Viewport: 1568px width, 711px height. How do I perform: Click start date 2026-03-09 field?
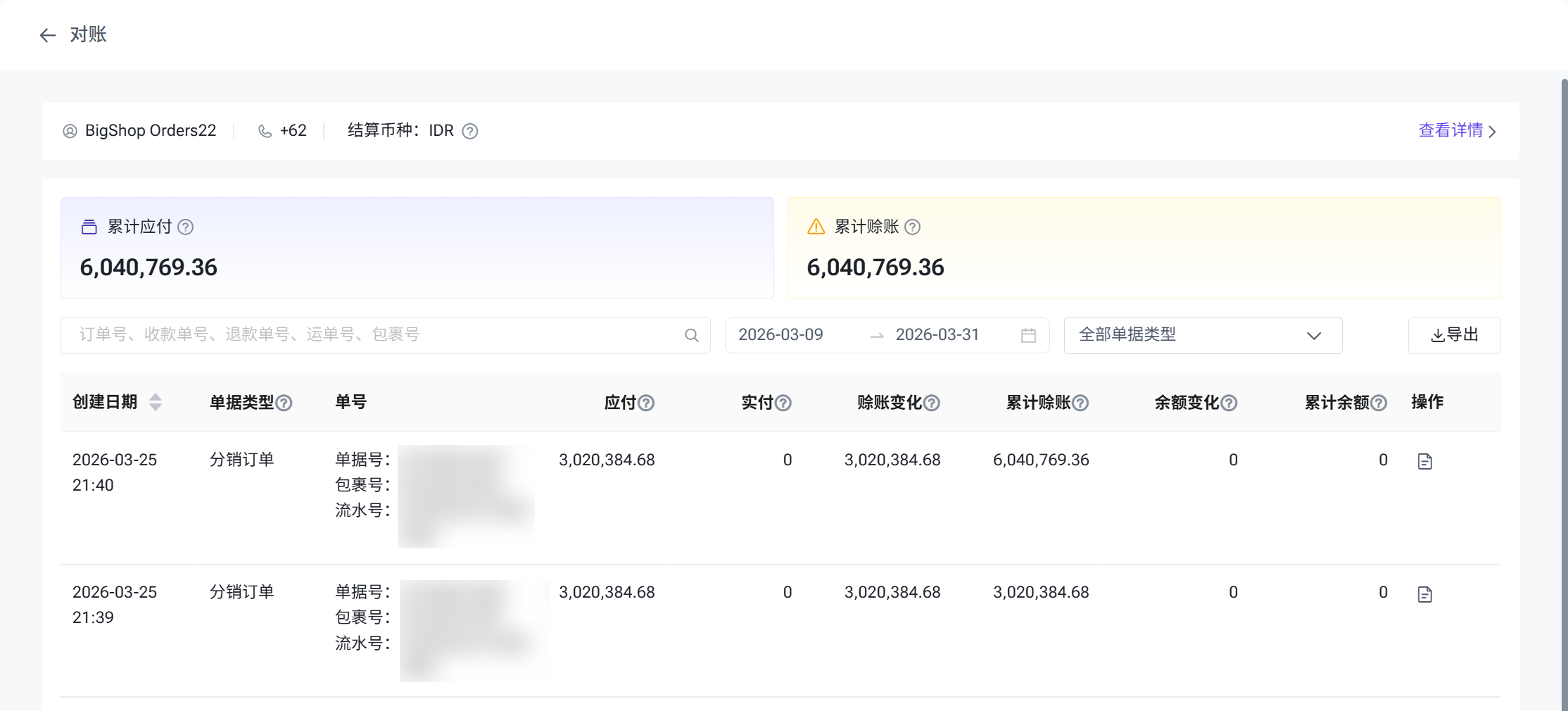[x=780, y=335]
